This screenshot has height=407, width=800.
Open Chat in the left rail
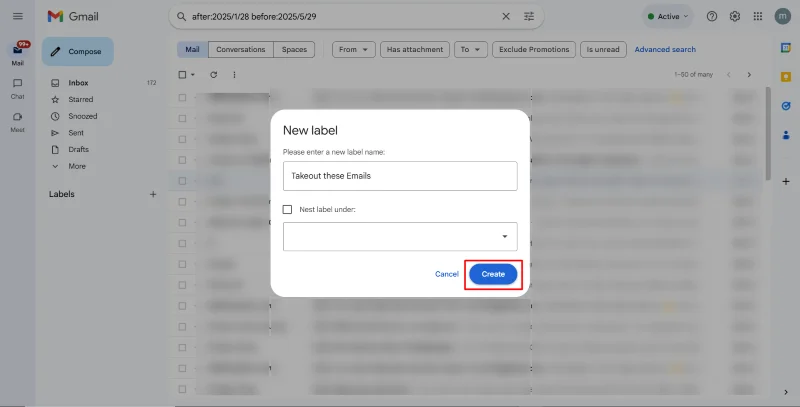pyautogui.click(x=17, y=88)
